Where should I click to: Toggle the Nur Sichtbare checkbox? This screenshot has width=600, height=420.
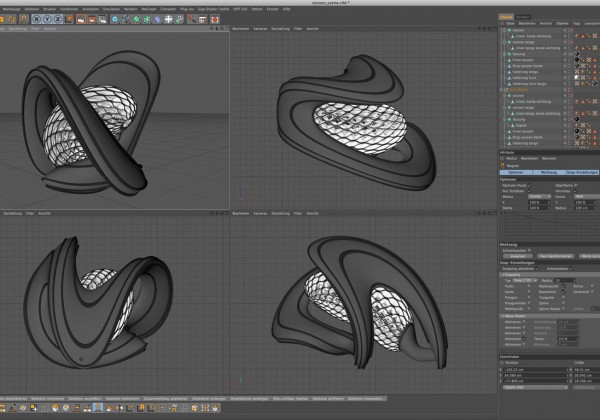pyautogui.click(x=530, y=191)
